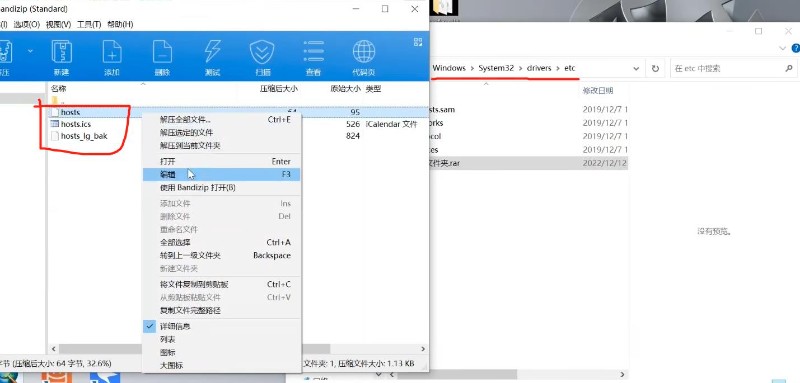Click Windows in Explorer breadcrumb path
Image resolution: width=800 pixels, height=383 pixels.
[x=449, y=68]
